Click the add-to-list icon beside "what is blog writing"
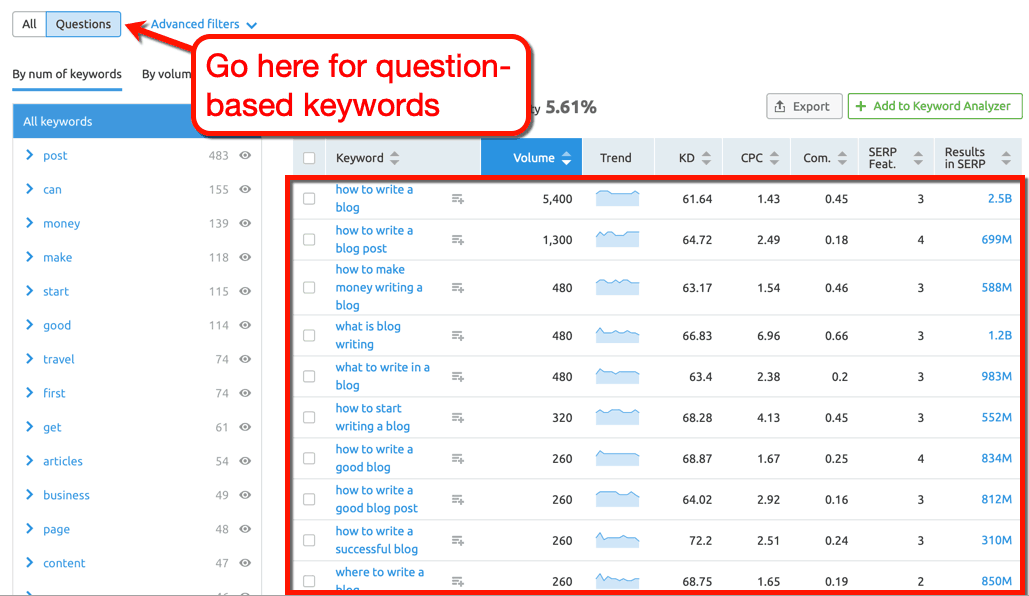Screen dimensions: 1029x596 tap(458, 334)
